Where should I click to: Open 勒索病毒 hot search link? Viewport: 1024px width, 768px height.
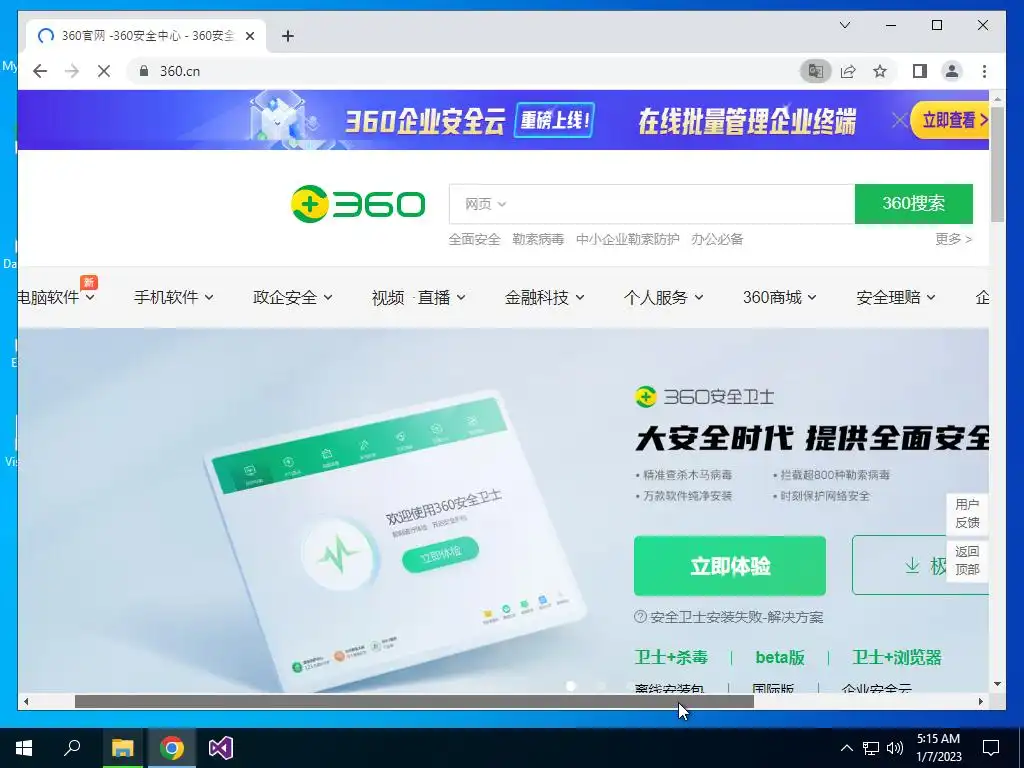[x=538, y=239]
